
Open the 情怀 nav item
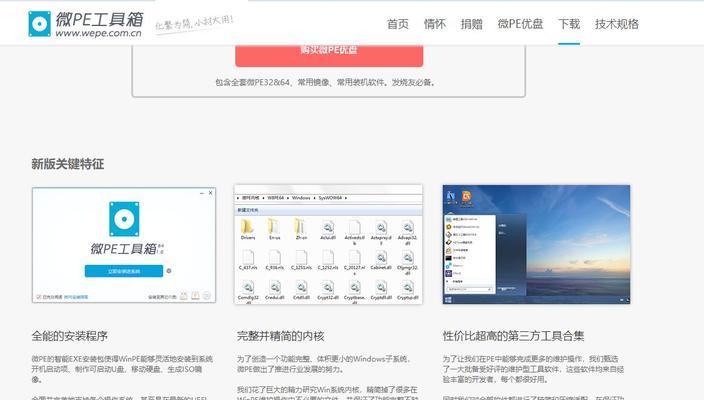[x=435, y=24]
